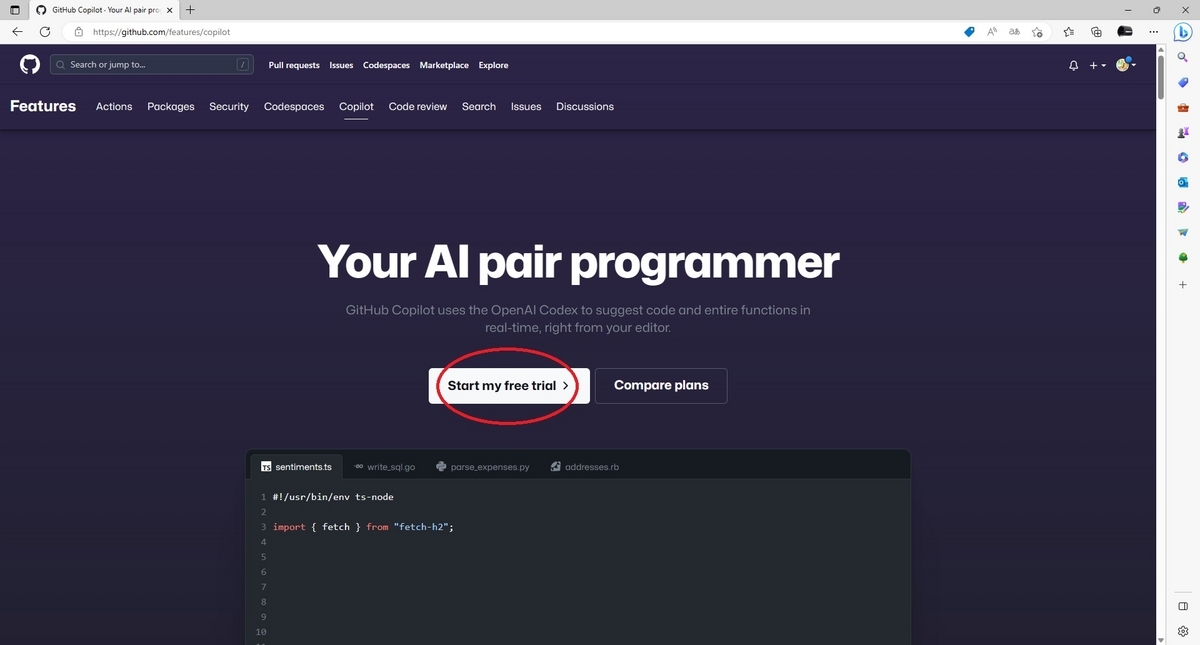
Task: Open shopping price tag in address bar
Action: coord(969,32)
